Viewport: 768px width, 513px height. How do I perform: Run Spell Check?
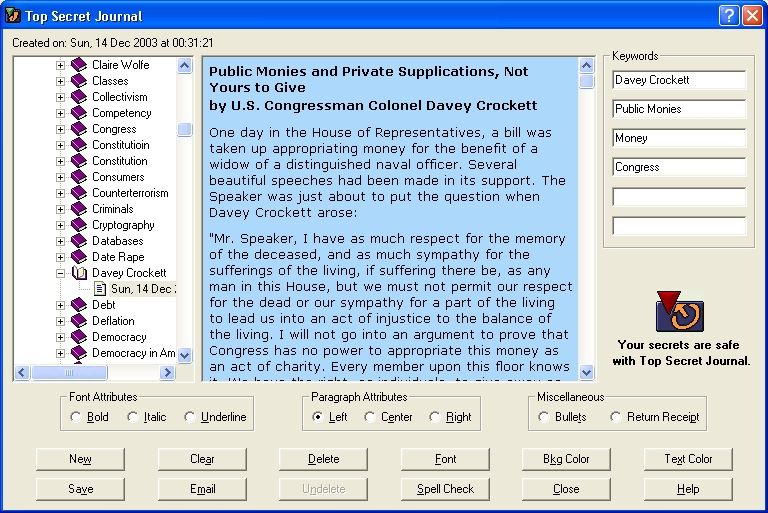[445, 489]
